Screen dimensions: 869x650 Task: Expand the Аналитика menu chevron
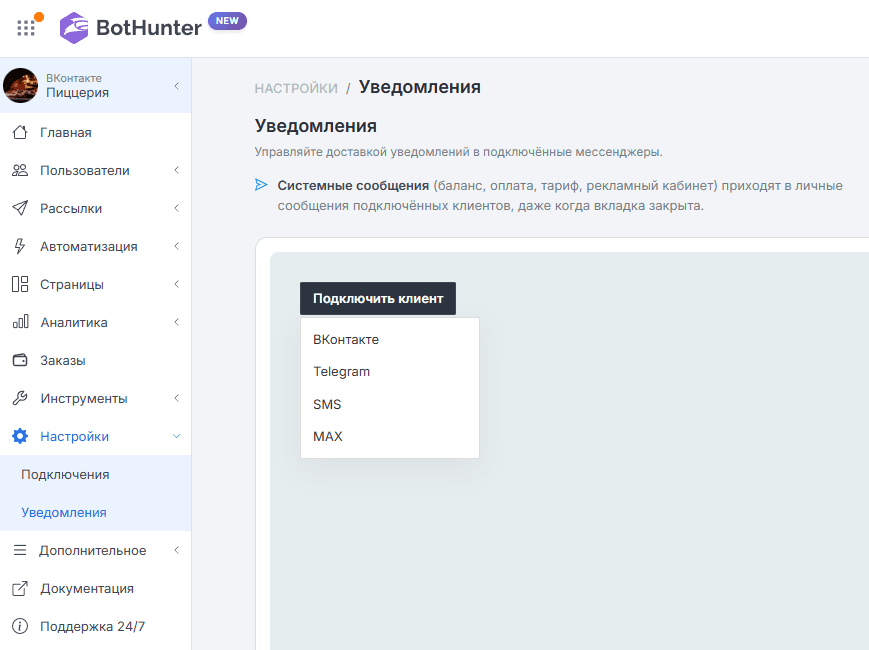176,322
